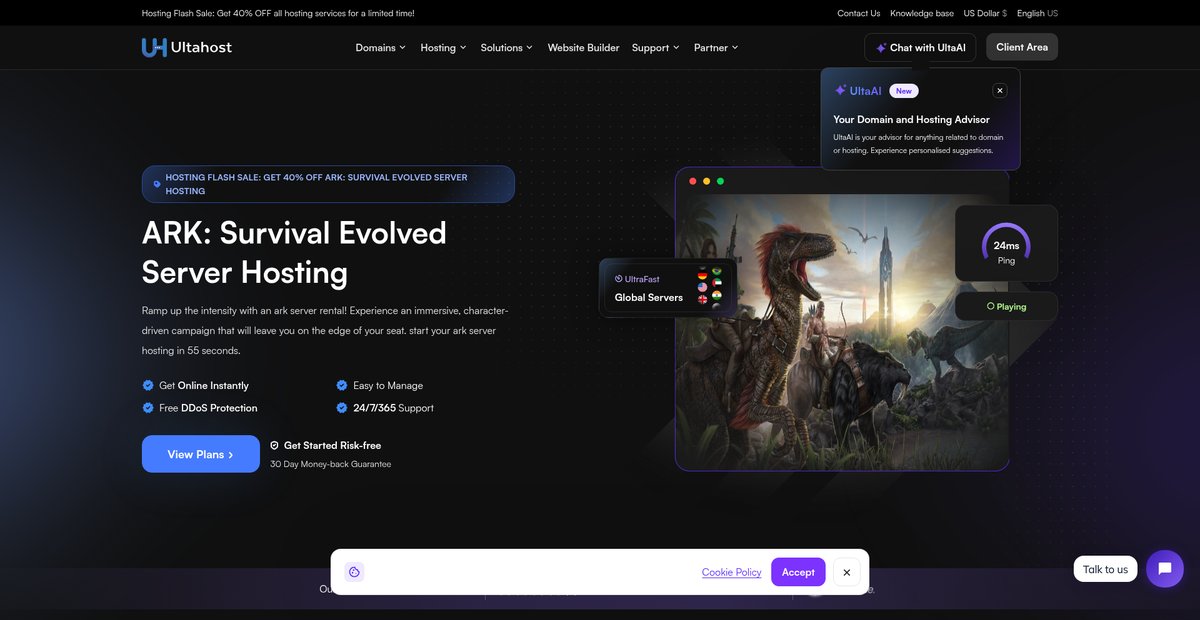
Task: Click the Global Servers text
Action: tap(649, 297)
